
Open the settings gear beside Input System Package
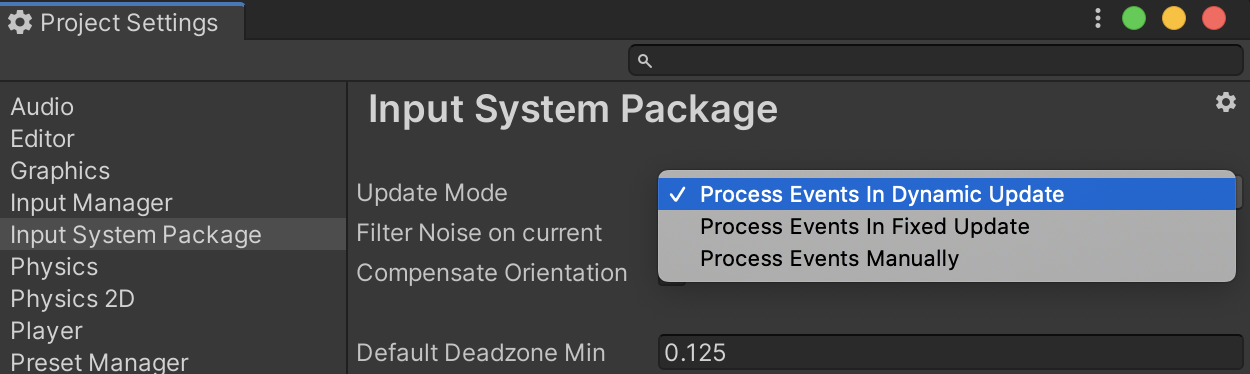(1225, 102)
